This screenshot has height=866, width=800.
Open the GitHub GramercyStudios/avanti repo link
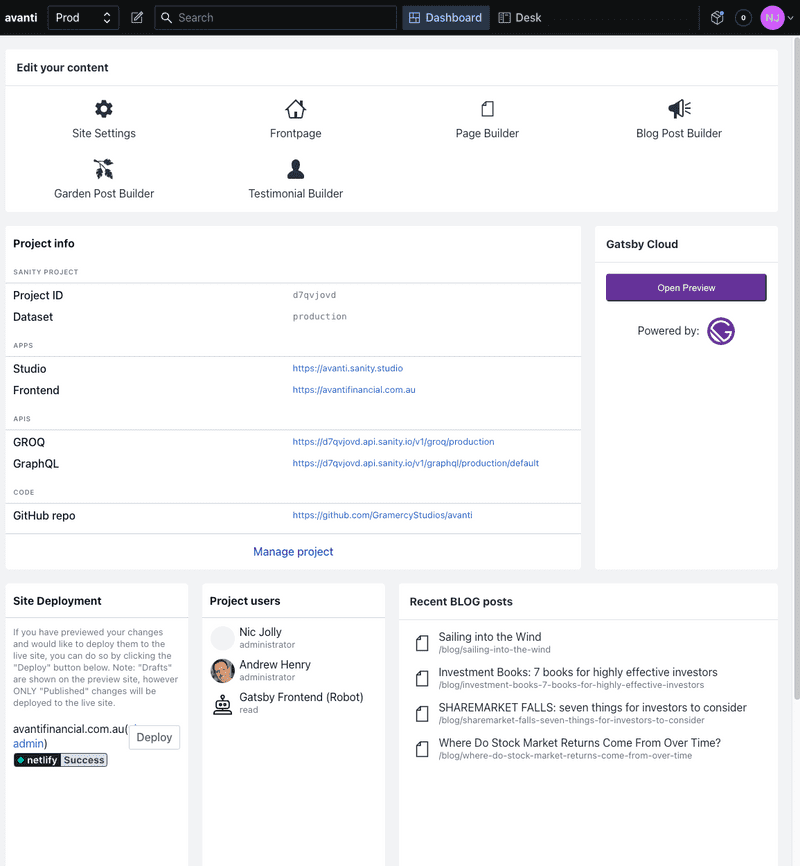click(x=382, y=515)
